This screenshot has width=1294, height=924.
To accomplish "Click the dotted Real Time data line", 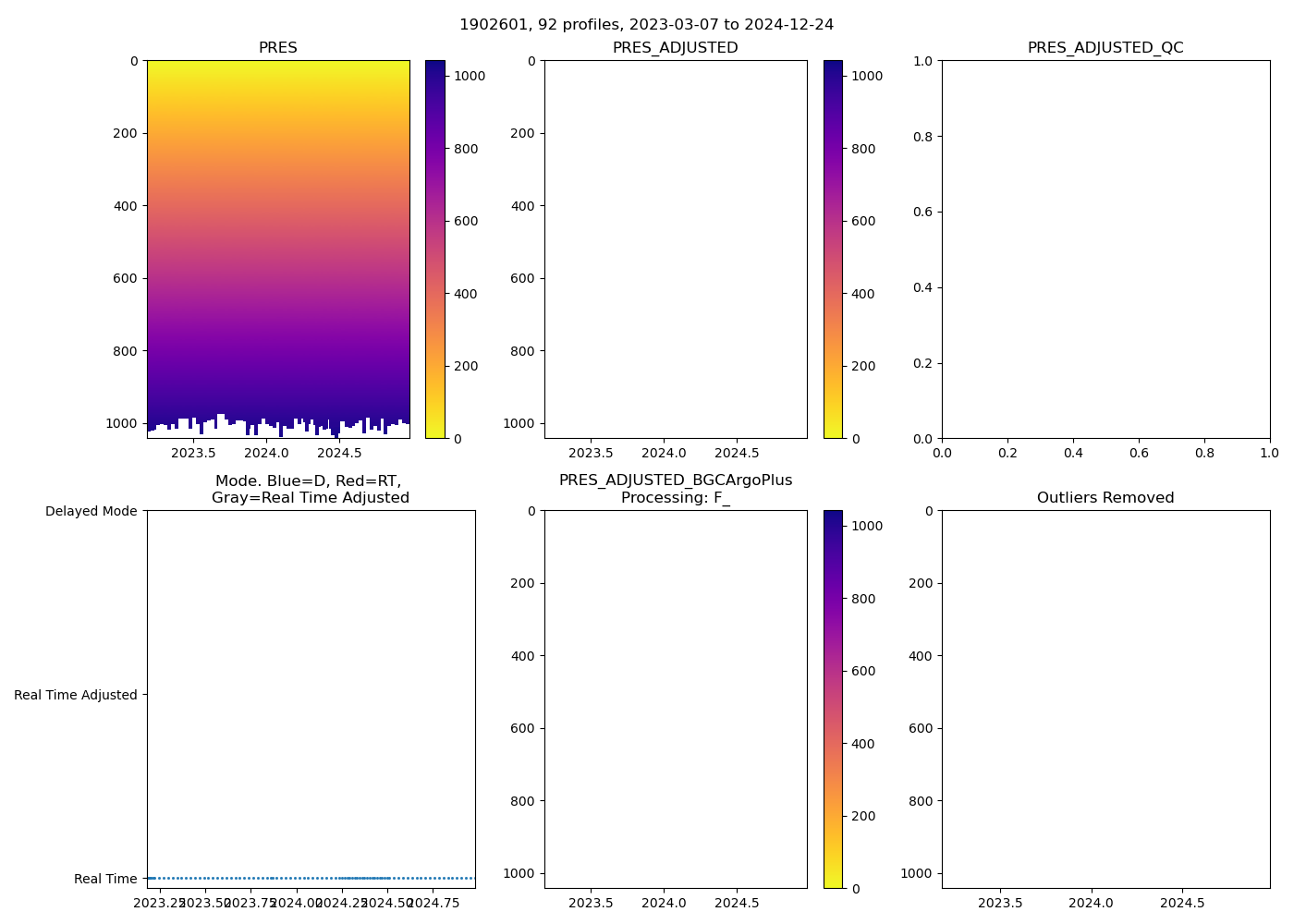I will [x=311, y=878].
